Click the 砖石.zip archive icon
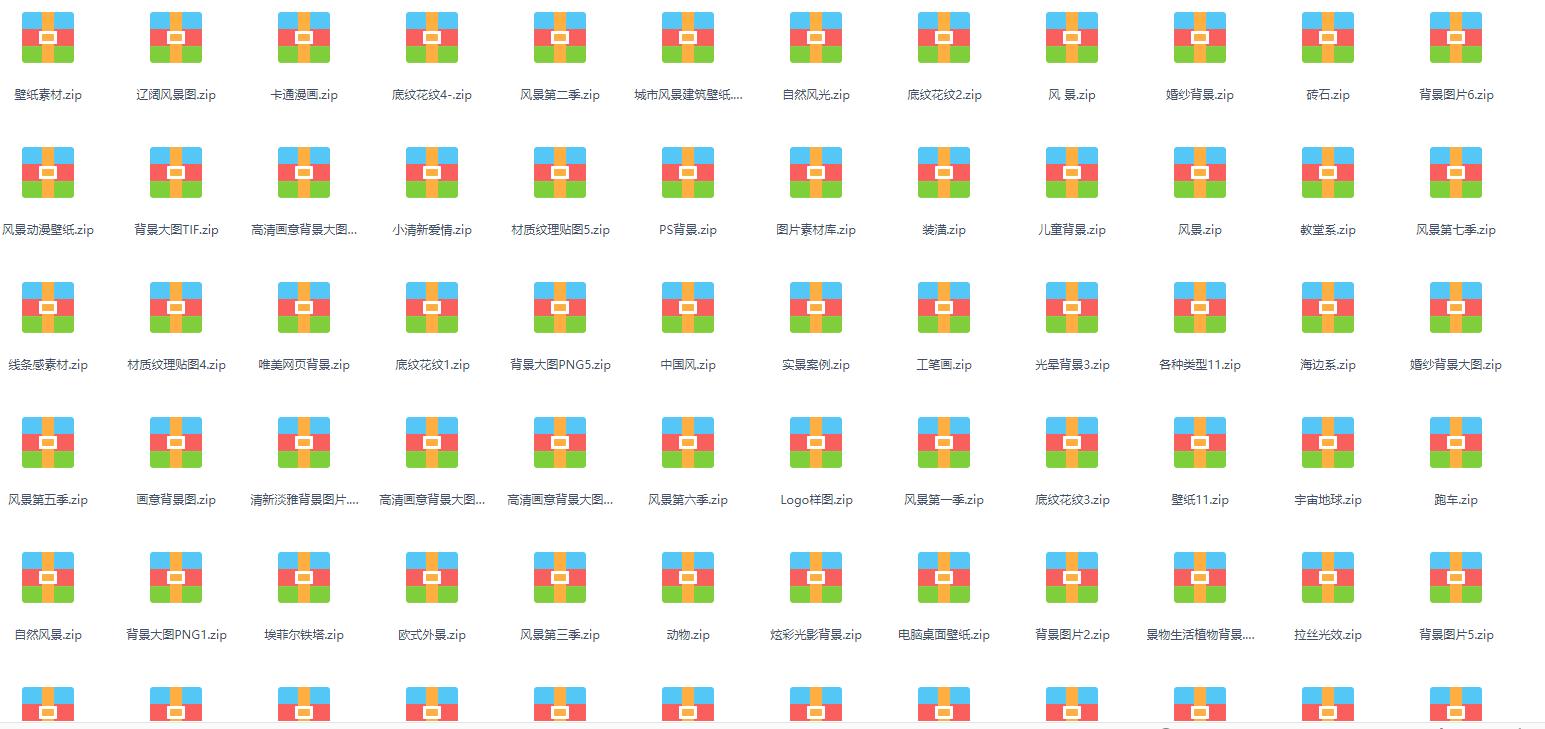The width and height of the screenshot is (1545, 729). click(x=1328, y=38)
